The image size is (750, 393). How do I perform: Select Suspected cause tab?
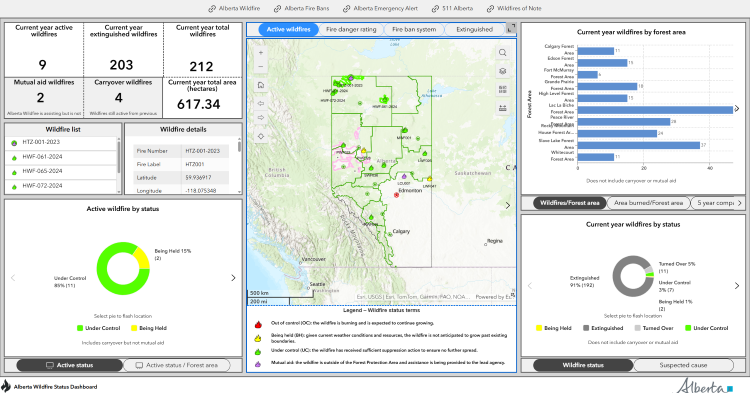click(683, 365)
